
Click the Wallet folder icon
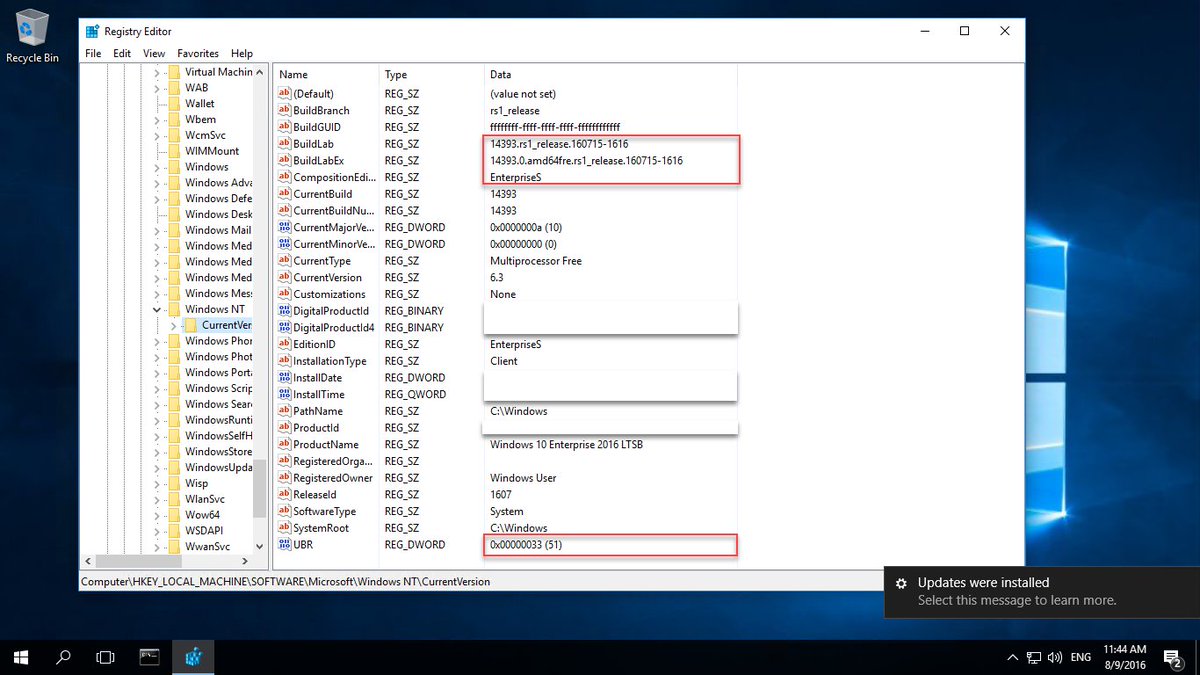(175, 103)
